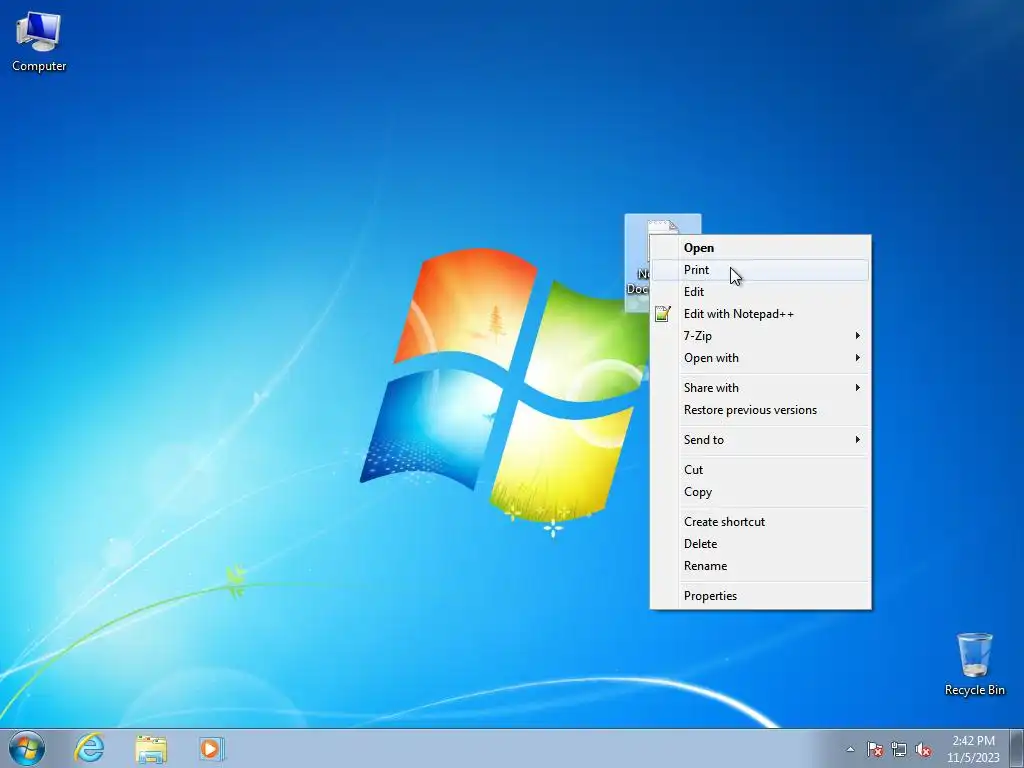This screenshot has height=768, width=1024.
Task: Select Restore previous versions
Action: coord(761,410)
